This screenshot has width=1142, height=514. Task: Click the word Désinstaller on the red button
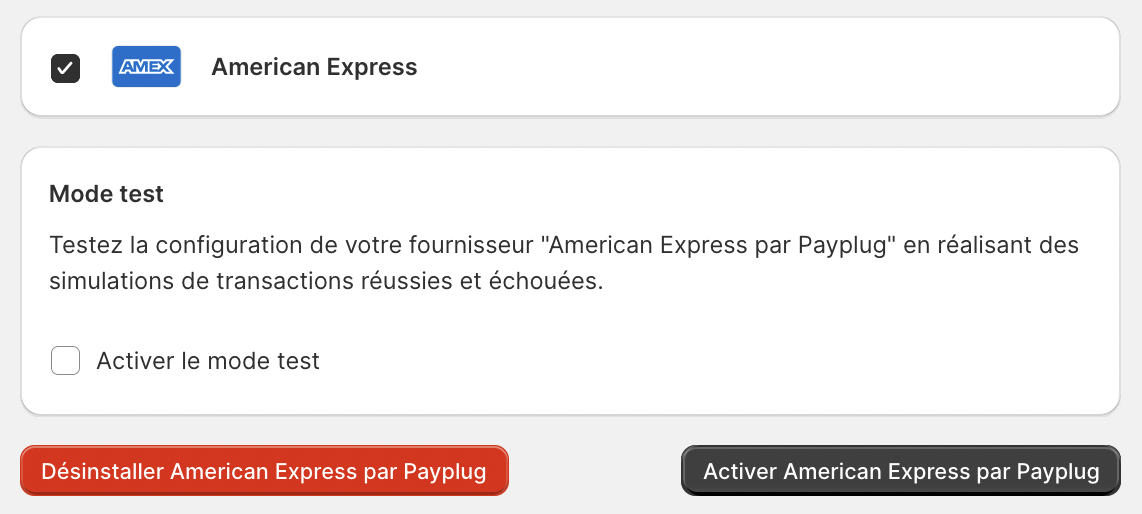coord(103,471)
